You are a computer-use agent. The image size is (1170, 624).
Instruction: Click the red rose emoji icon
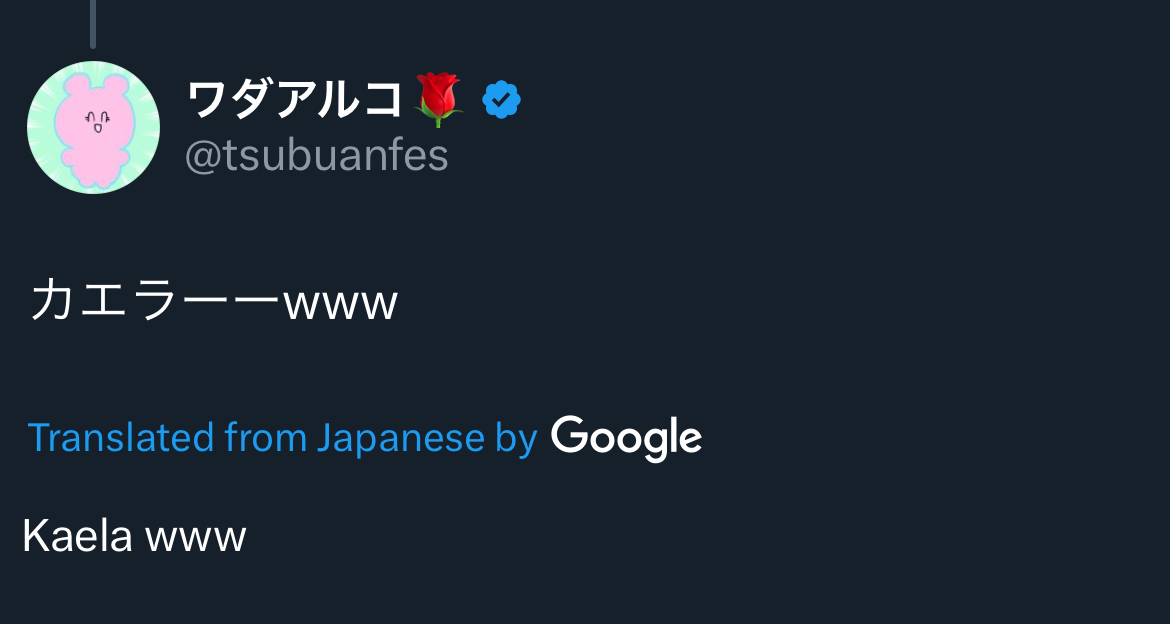click(x=438, y=99)
